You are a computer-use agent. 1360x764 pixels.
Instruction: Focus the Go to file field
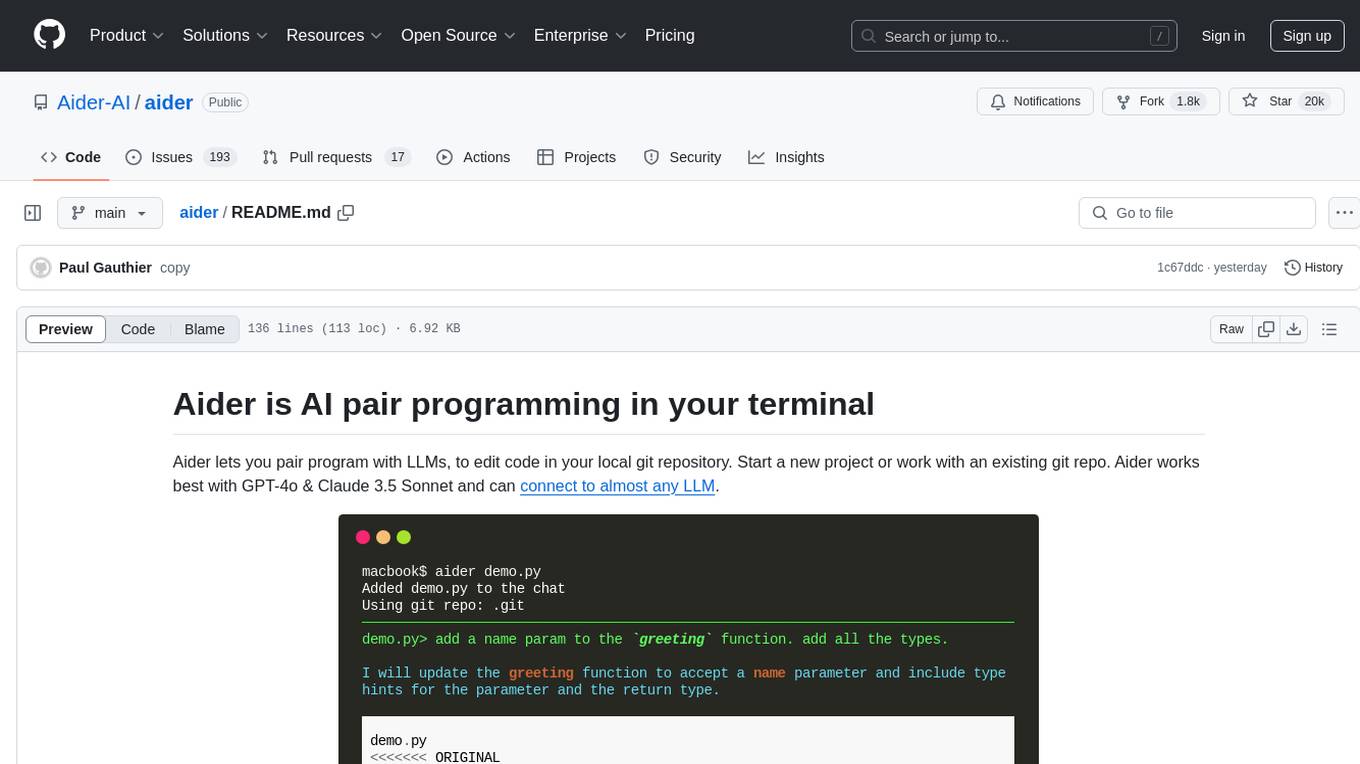pos(1197,213)
